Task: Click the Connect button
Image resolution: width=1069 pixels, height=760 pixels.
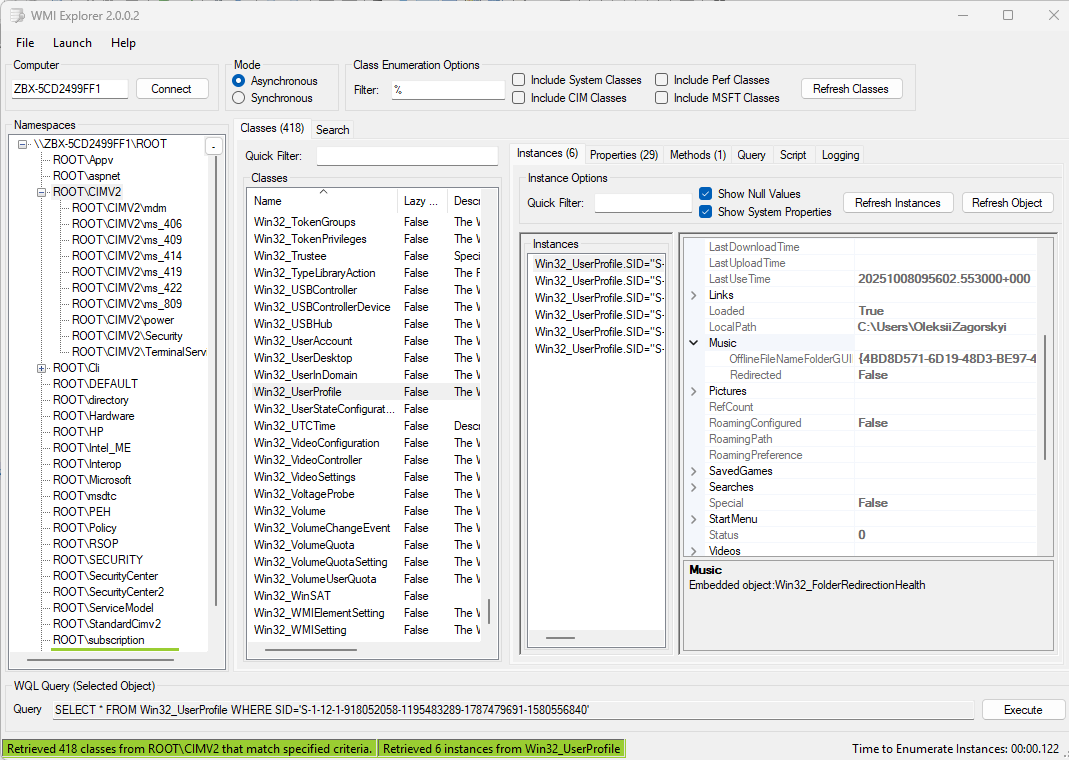Action: 171,89
